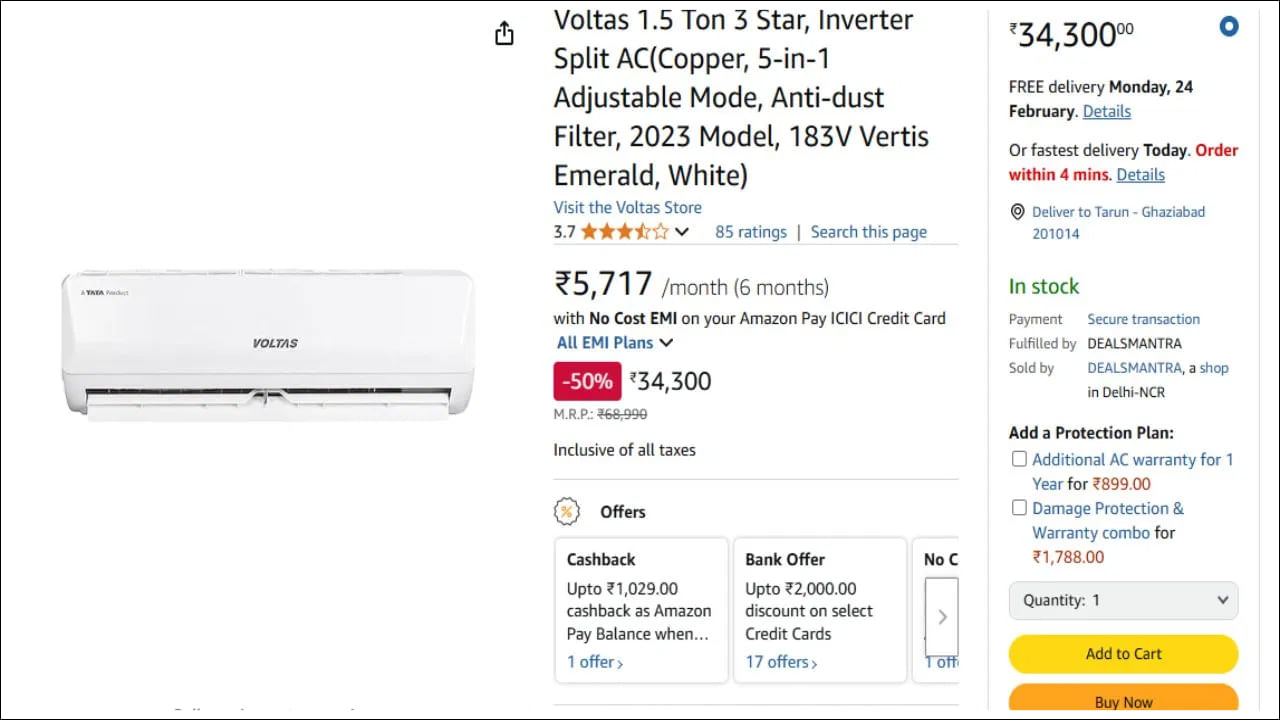Click the orange star rating icons
Image resolution: width=1280 pixels, height=720 pixels.
627,231
